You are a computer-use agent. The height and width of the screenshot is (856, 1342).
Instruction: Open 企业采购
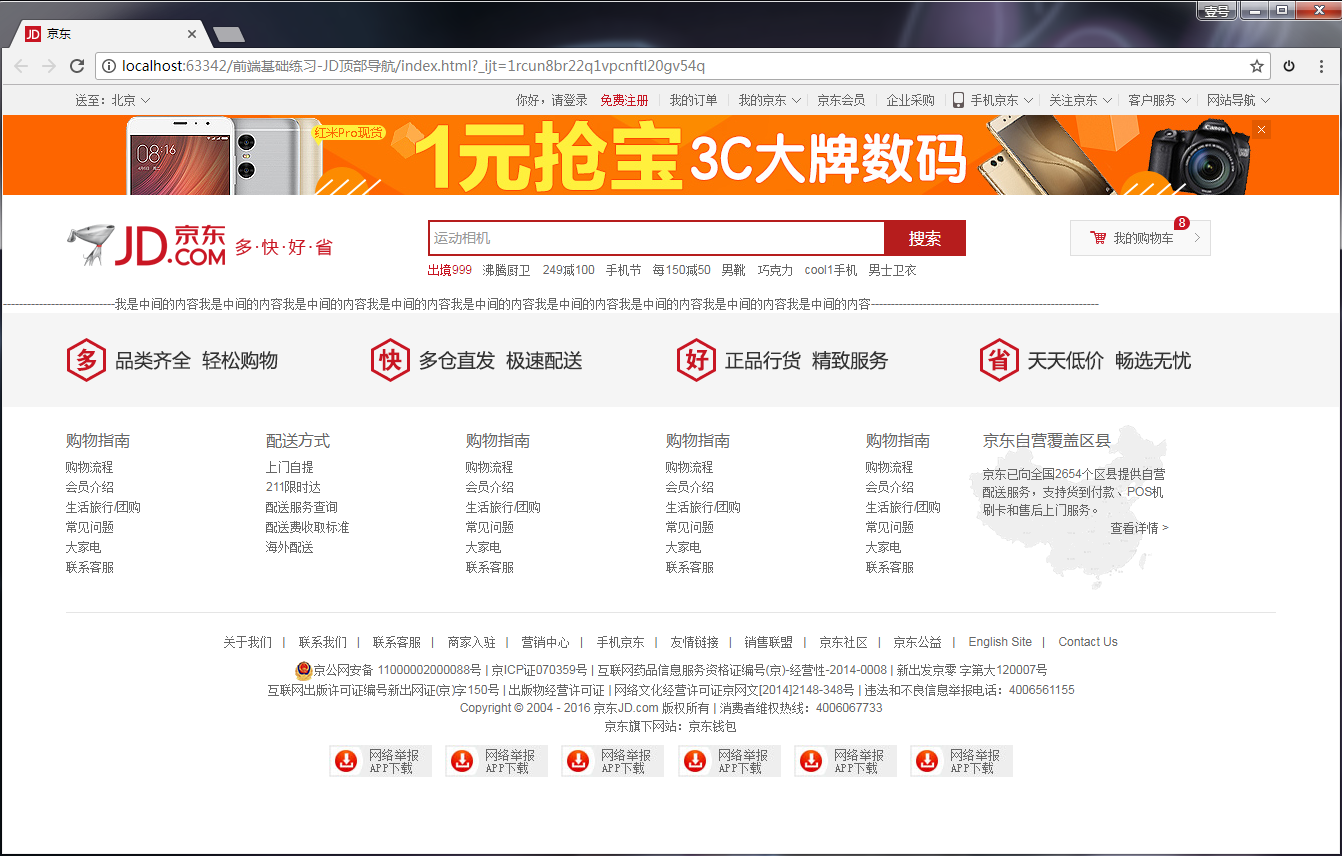pos(910,100)
